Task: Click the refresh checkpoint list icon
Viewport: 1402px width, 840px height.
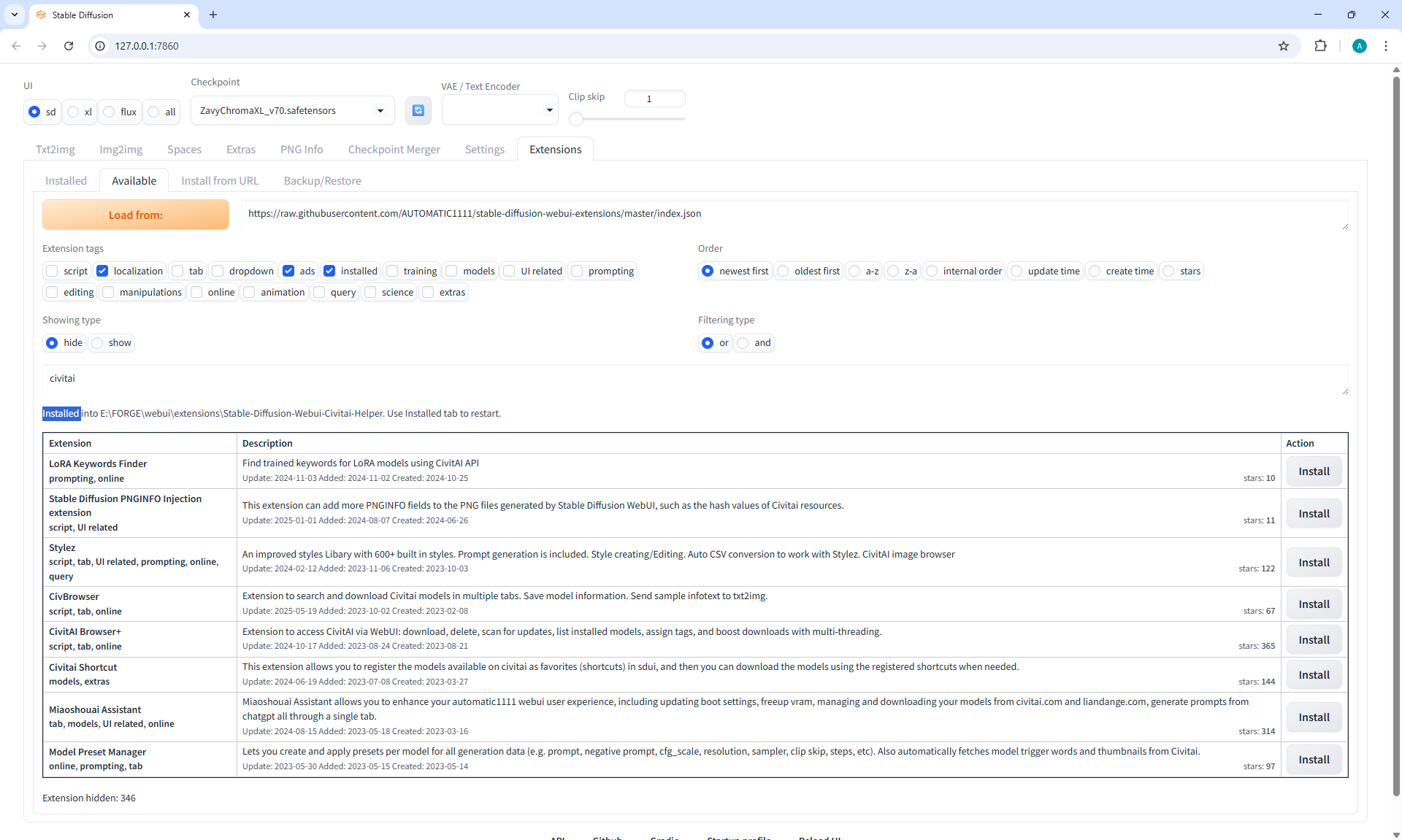Action: pyautogui.click(x=418, y=110)
